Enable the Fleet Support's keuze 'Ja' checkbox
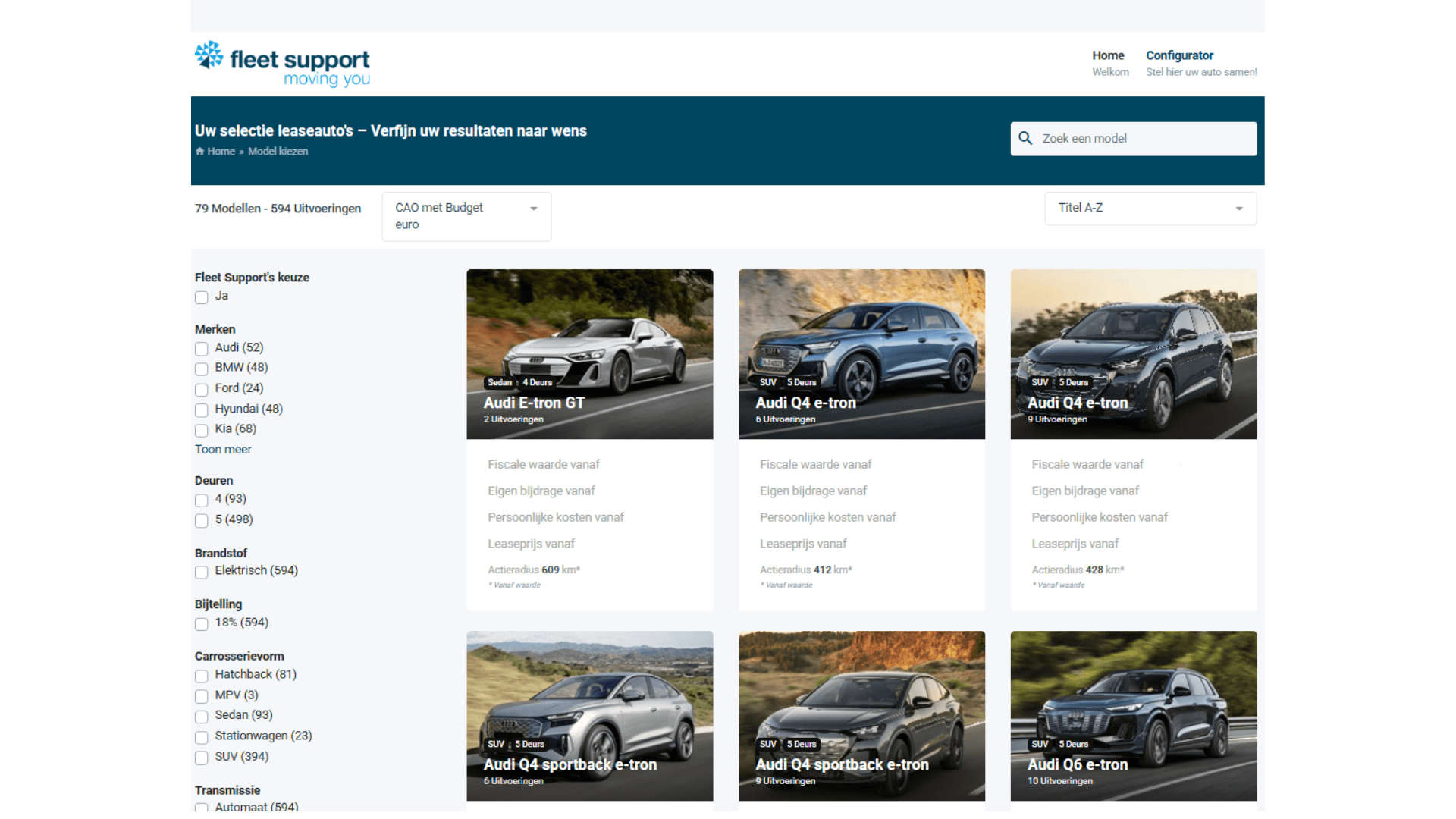Viewport: 1456px width, 819px height. pyautogui.click(x=201, y=297)
